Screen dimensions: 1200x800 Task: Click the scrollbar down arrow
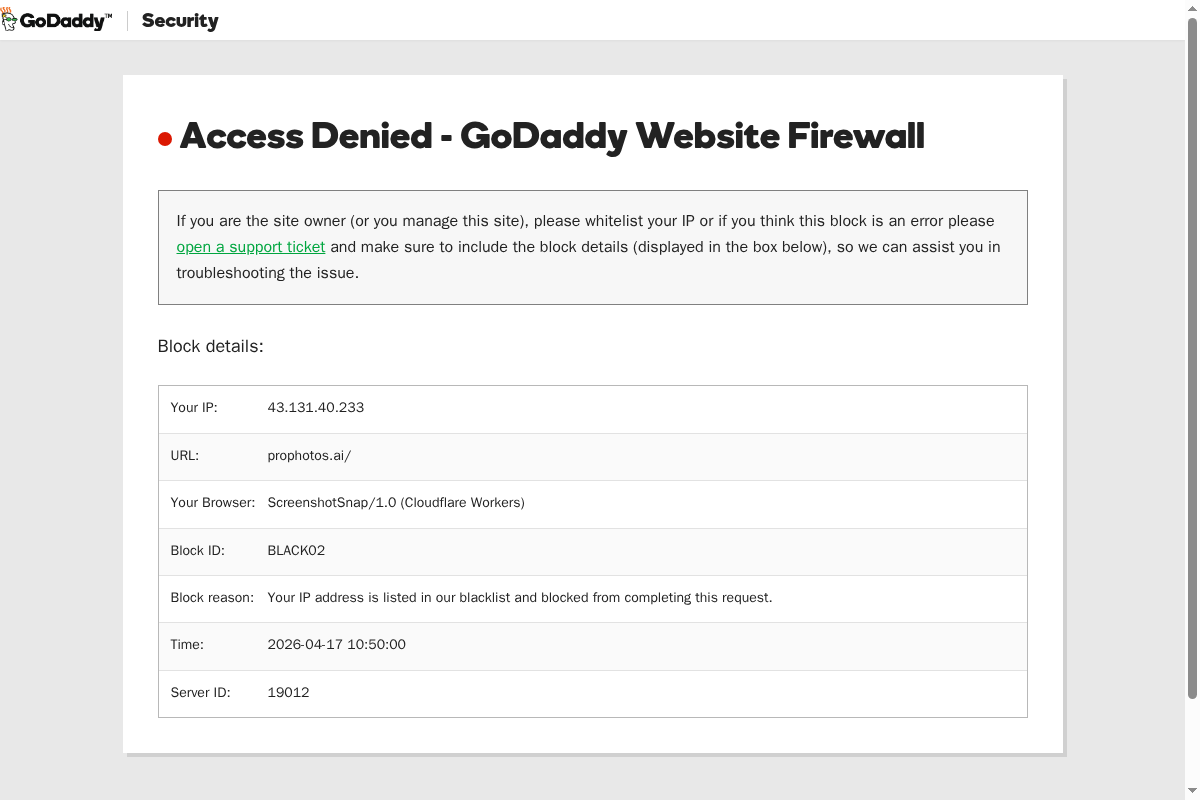point(1192,792)
